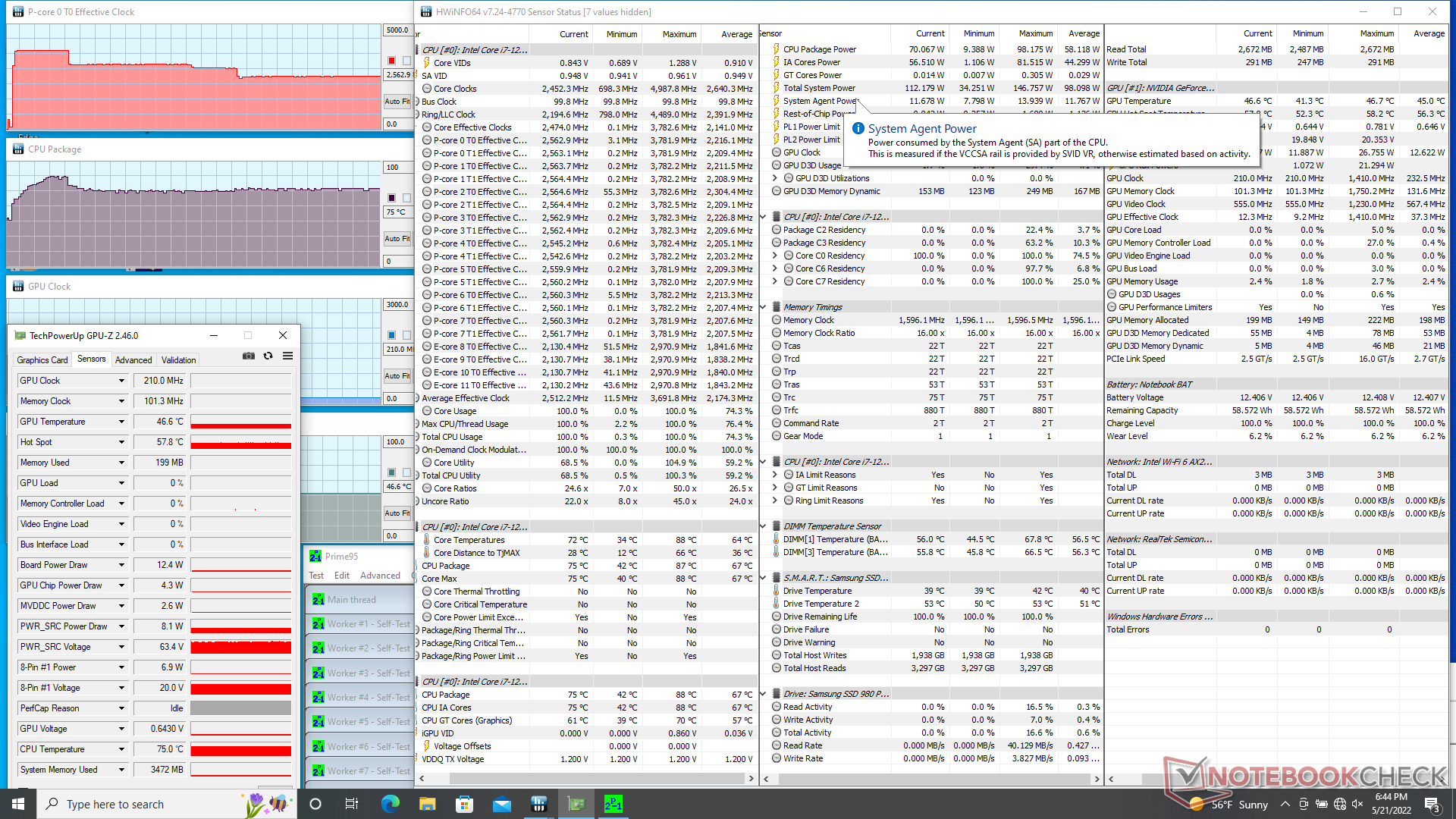Expand IA Limit Reasons row
The width and height of the screenshot is (1456, 819).
click(x=775, y=475)
